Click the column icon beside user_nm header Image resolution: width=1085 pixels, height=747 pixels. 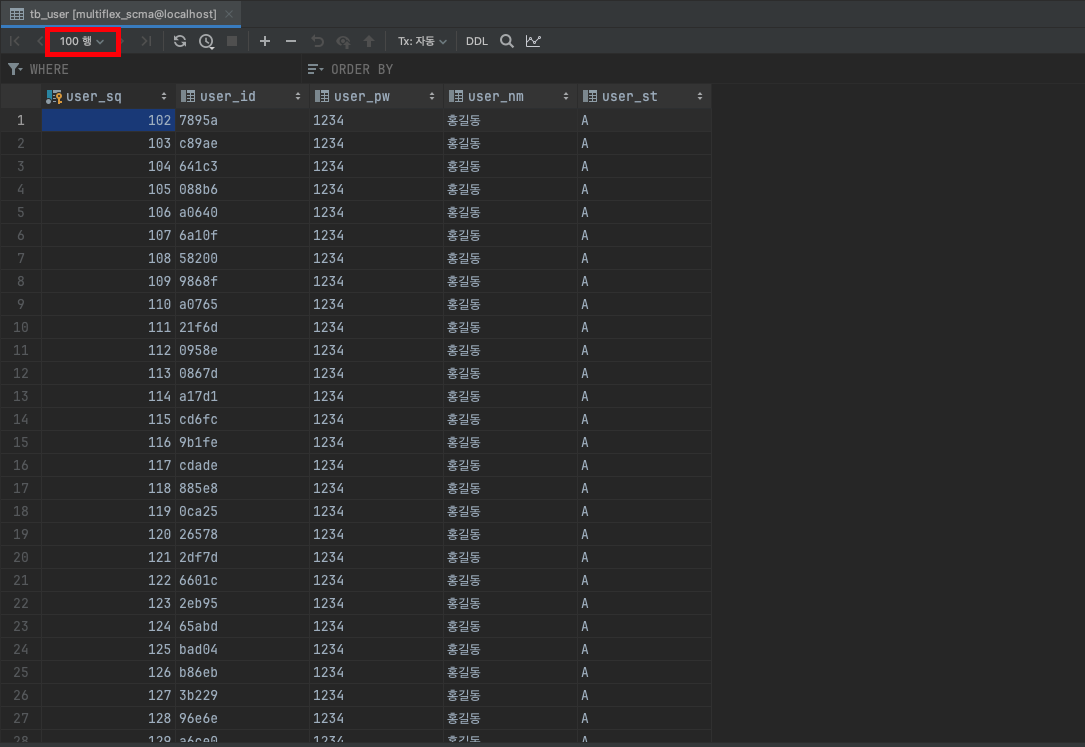(x=456, y=96)
